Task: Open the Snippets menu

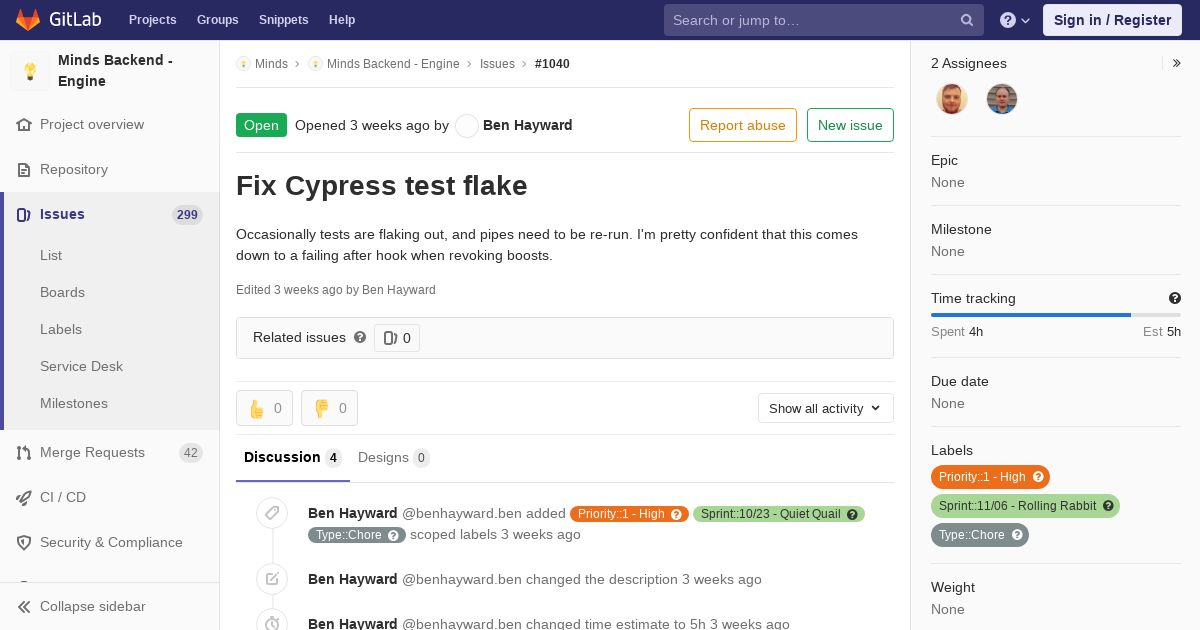Action: [x=283, y=20]
